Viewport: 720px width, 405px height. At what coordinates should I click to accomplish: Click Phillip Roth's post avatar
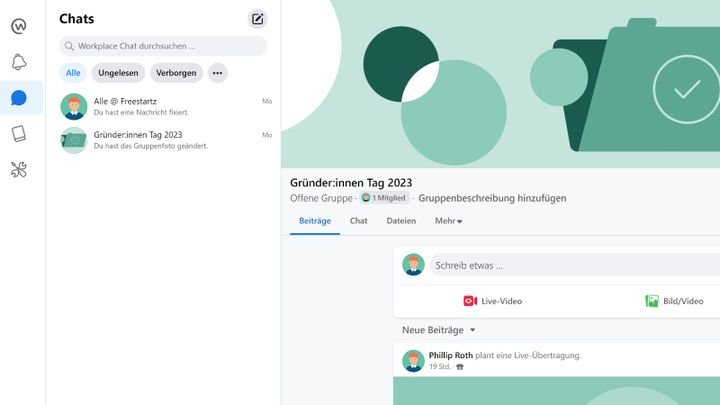[x=413, y=360]
